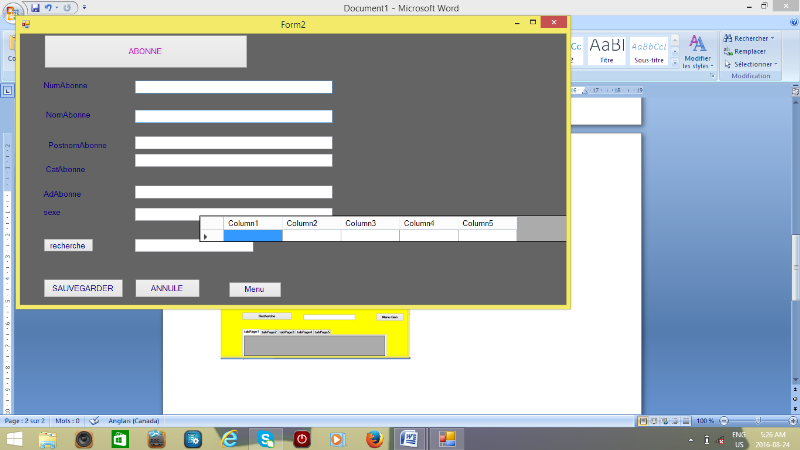
Task: Select the Column4 header in the grid
Action: (x=429, y=223)
